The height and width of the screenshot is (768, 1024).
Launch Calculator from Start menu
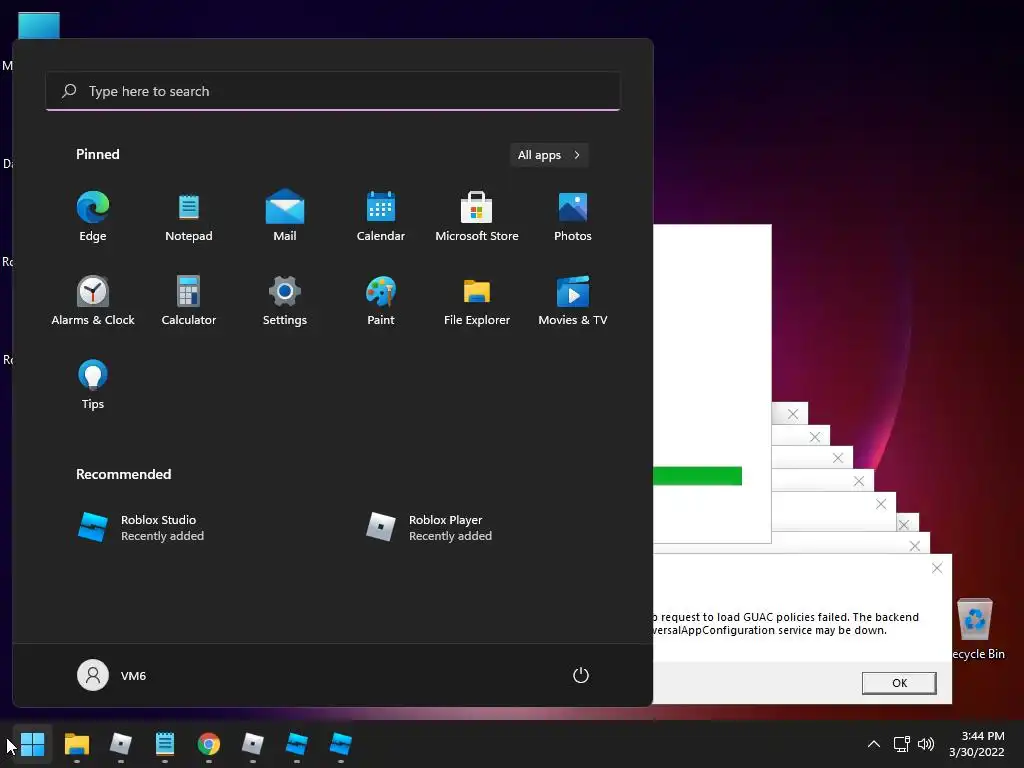pyautogui.click(x=189, y=301)
